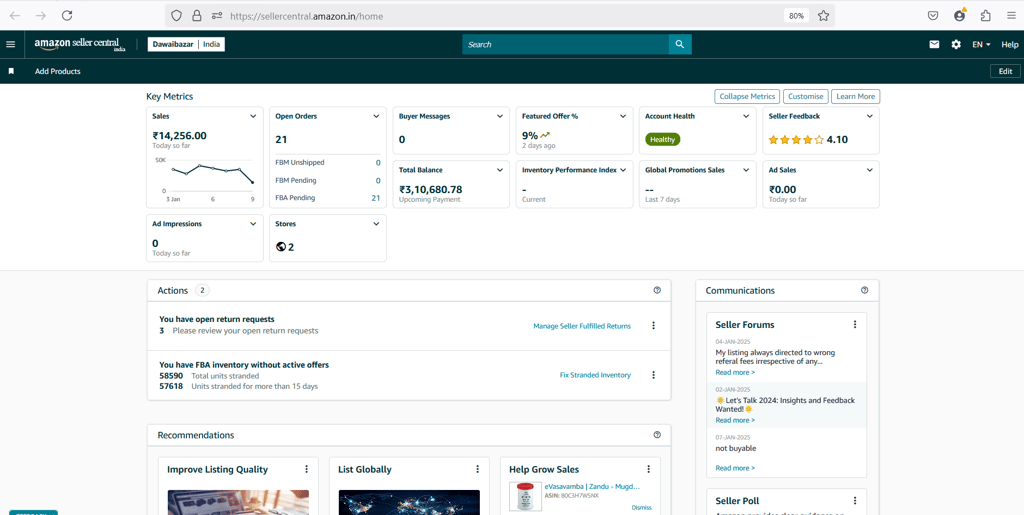This screenshot has height=515, width=1024.
Task: Click the Customise button
Action: point(806,97)
